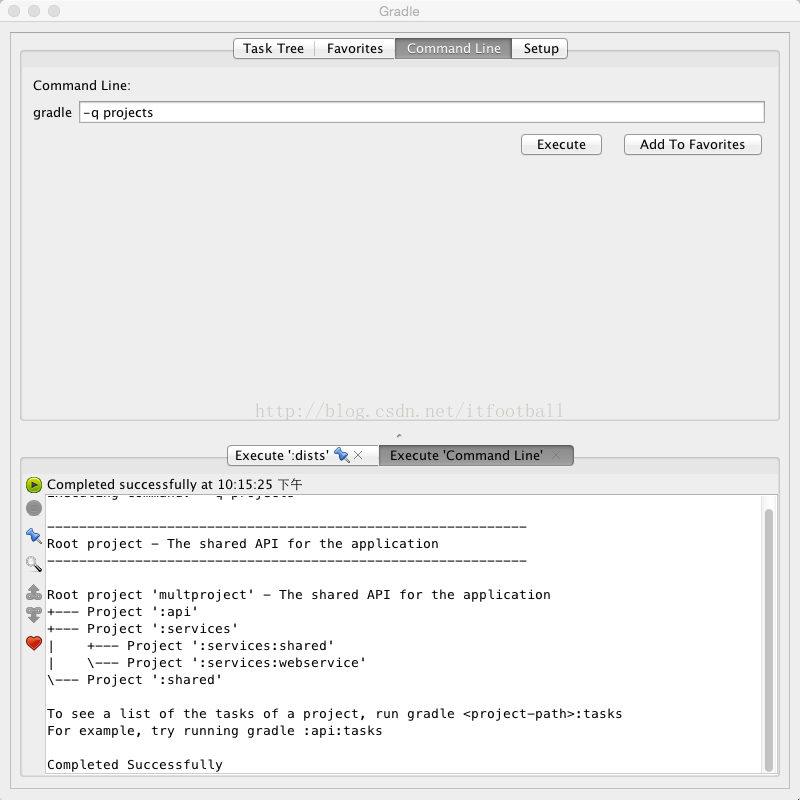Click the down arrow output icon

(x=34, y=615)
